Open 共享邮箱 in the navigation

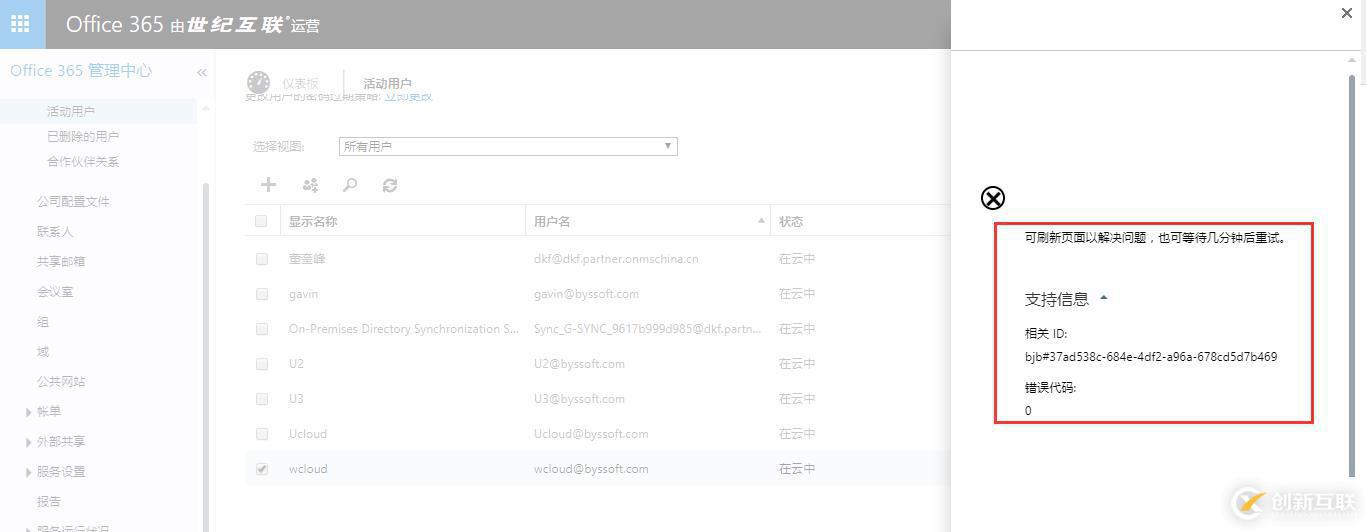point(61,261)
